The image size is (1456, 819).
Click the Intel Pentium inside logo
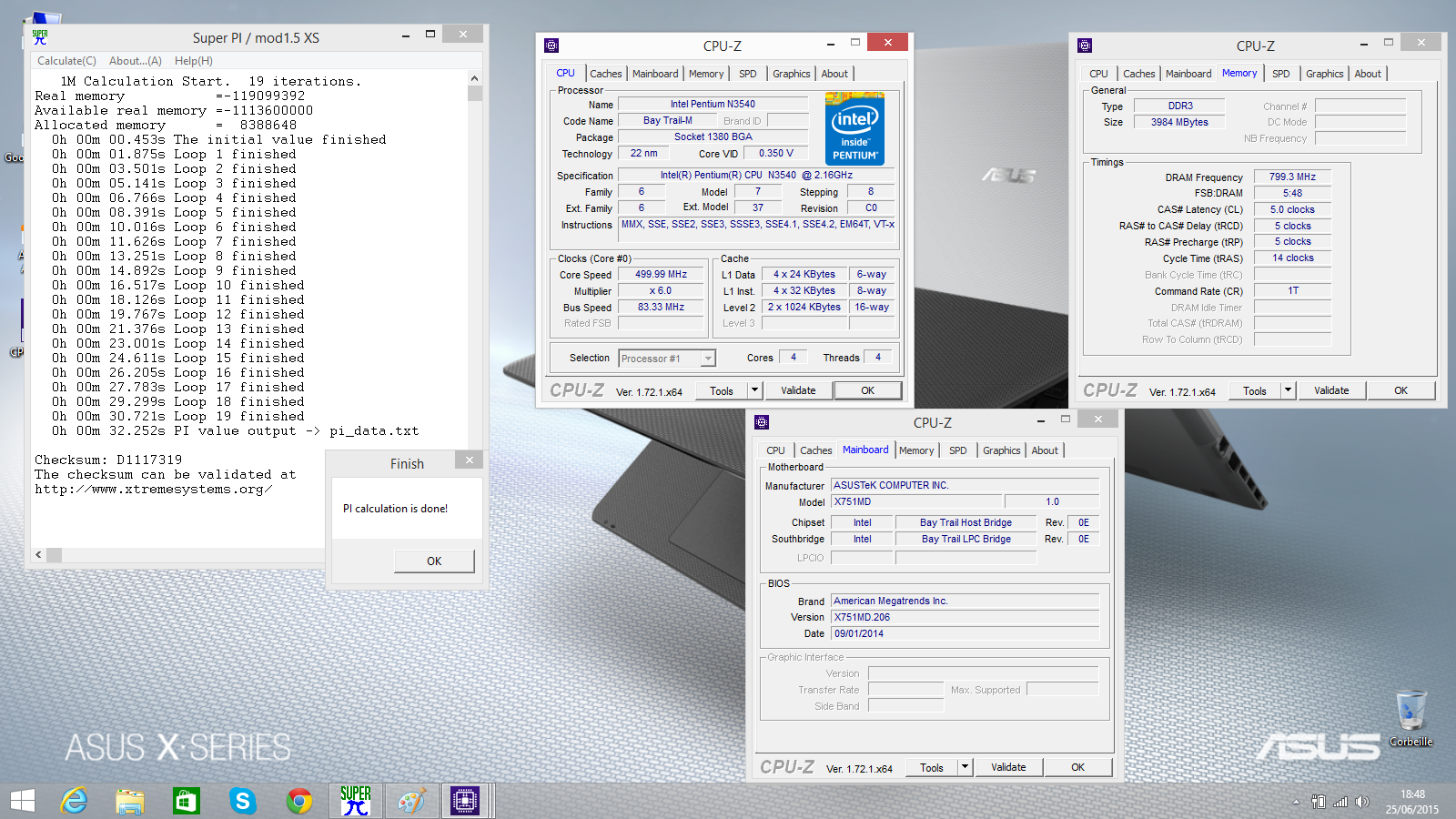854,128
